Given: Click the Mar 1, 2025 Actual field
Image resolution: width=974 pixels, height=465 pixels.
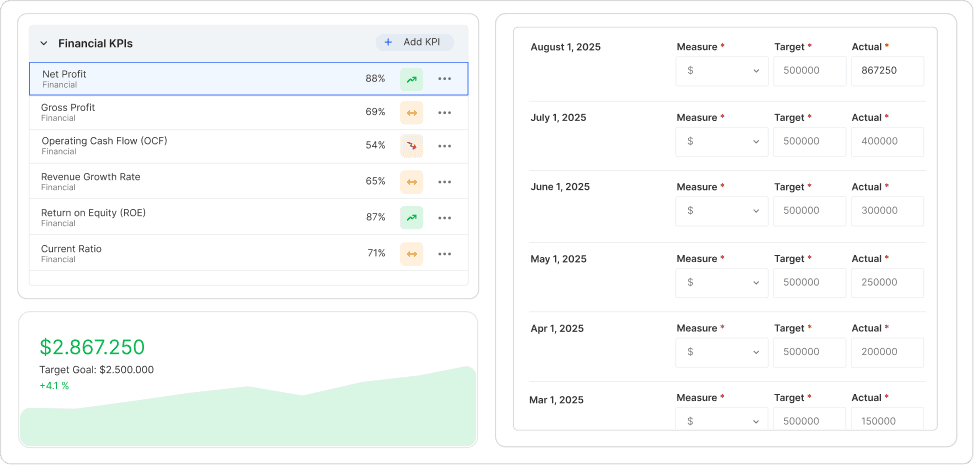Looking at the screenshot, I should tap(887, 420).
